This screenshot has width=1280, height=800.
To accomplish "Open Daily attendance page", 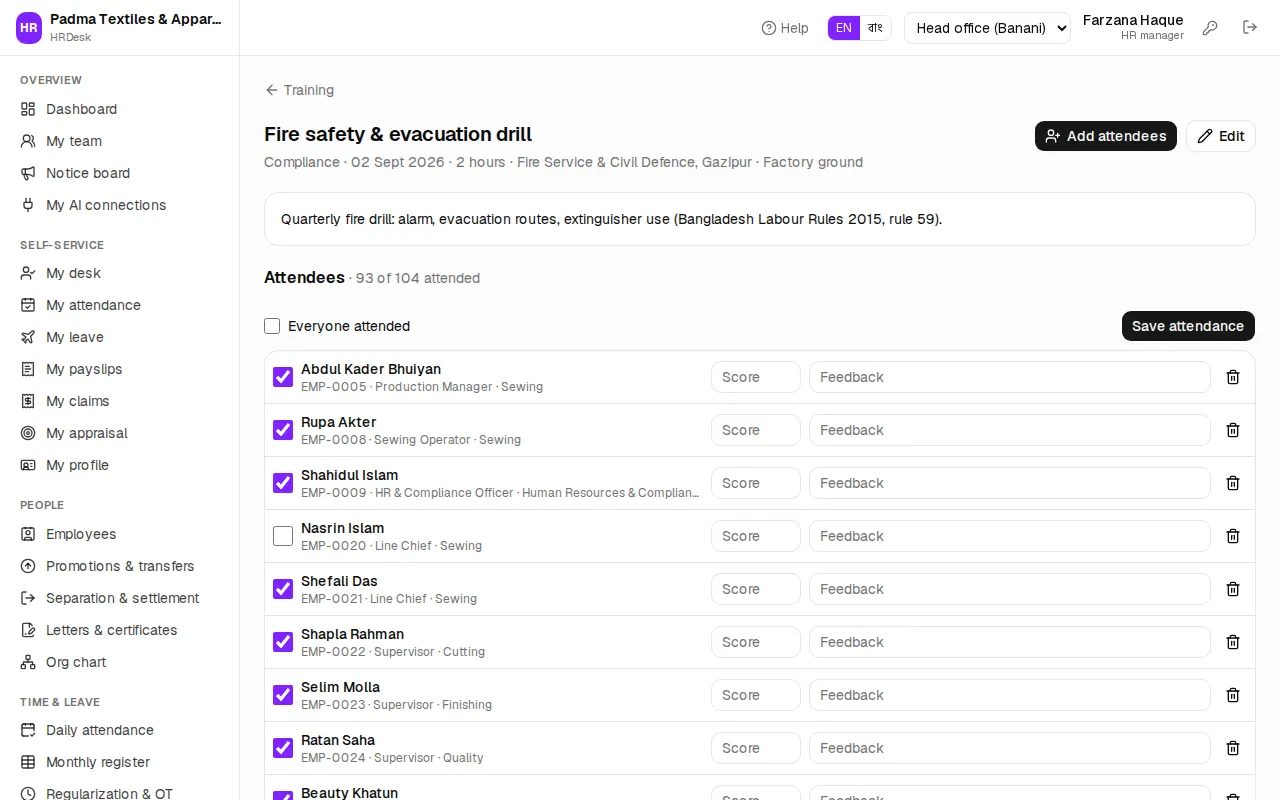I will click(119, 730).
